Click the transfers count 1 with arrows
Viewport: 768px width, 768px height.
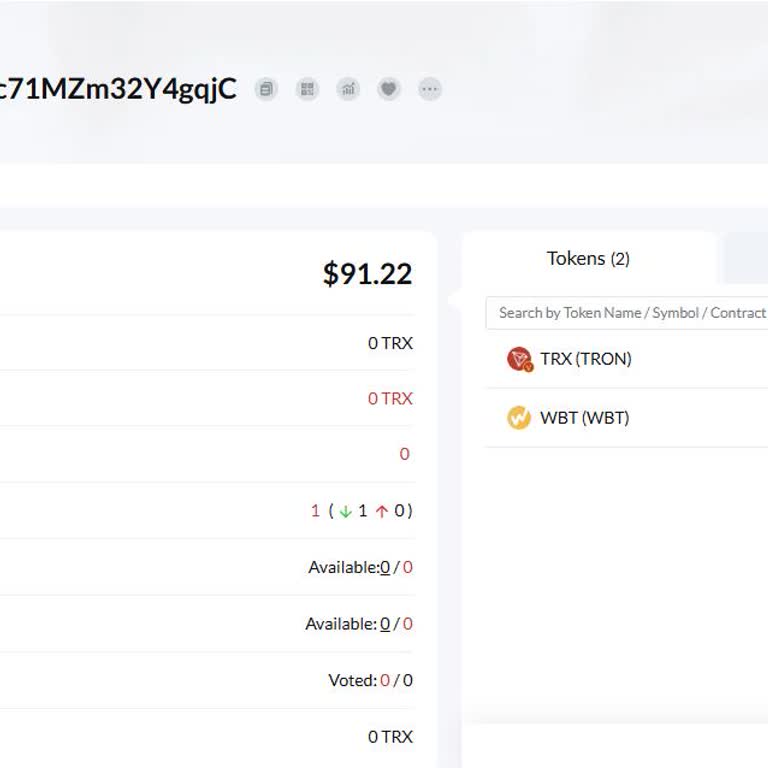point(361,511)
